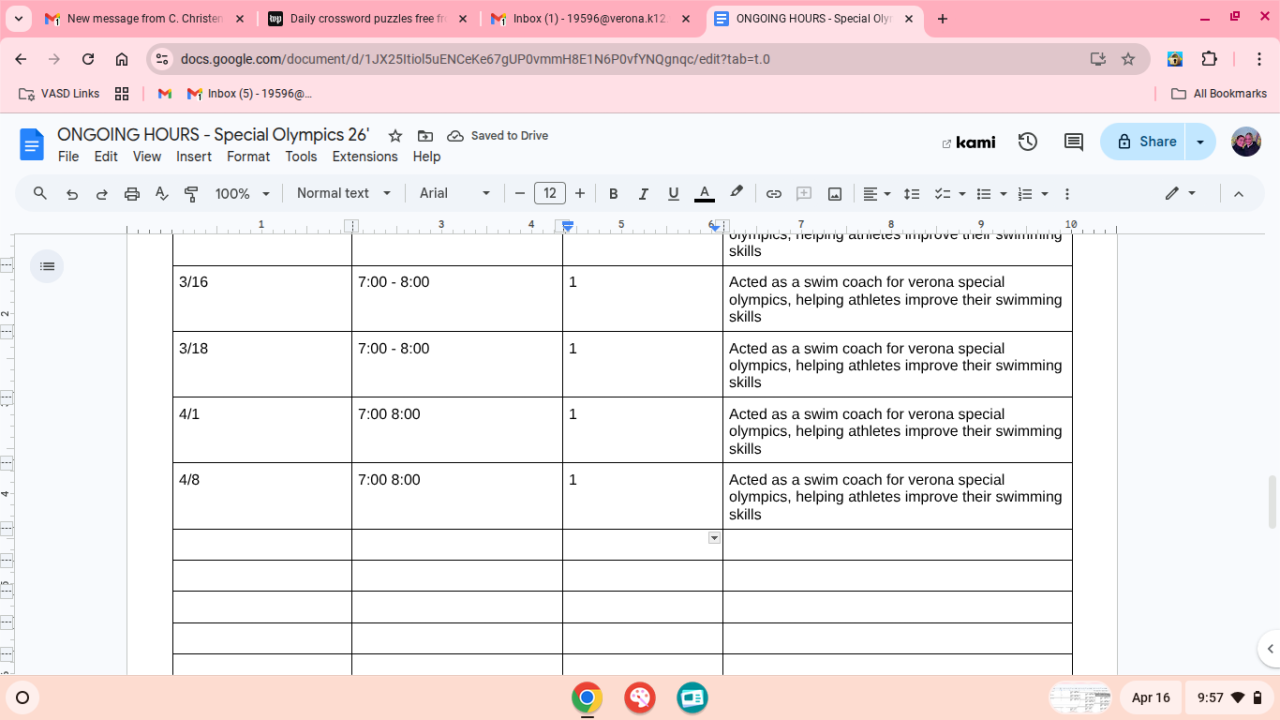The height and width of the screenshot is (720, 1280).
Task: Choose the highlight color
Action: pyautogui.click(x=737, y=194)
